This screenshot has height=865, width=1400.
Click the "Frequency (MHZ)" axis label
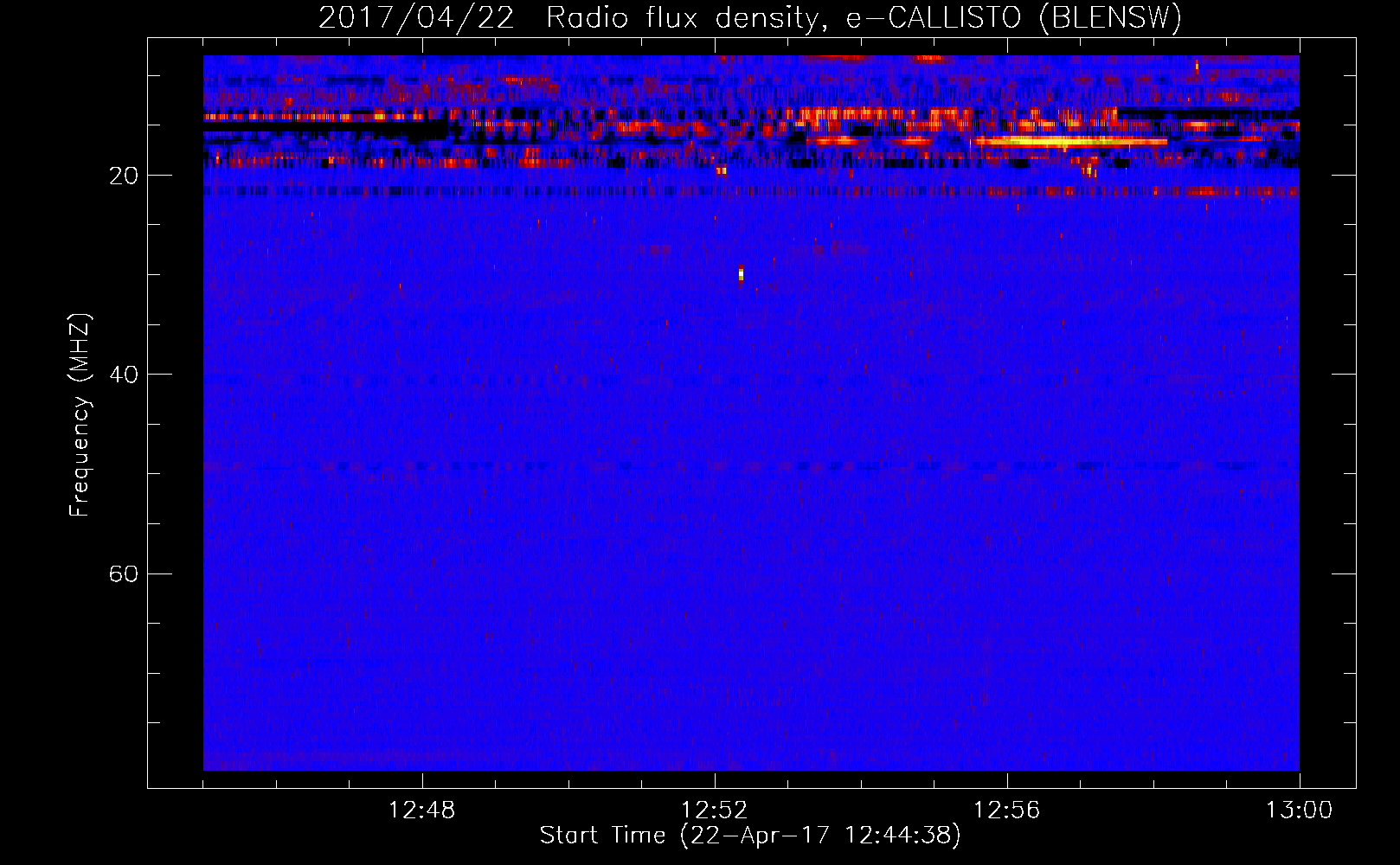(80, 415)
